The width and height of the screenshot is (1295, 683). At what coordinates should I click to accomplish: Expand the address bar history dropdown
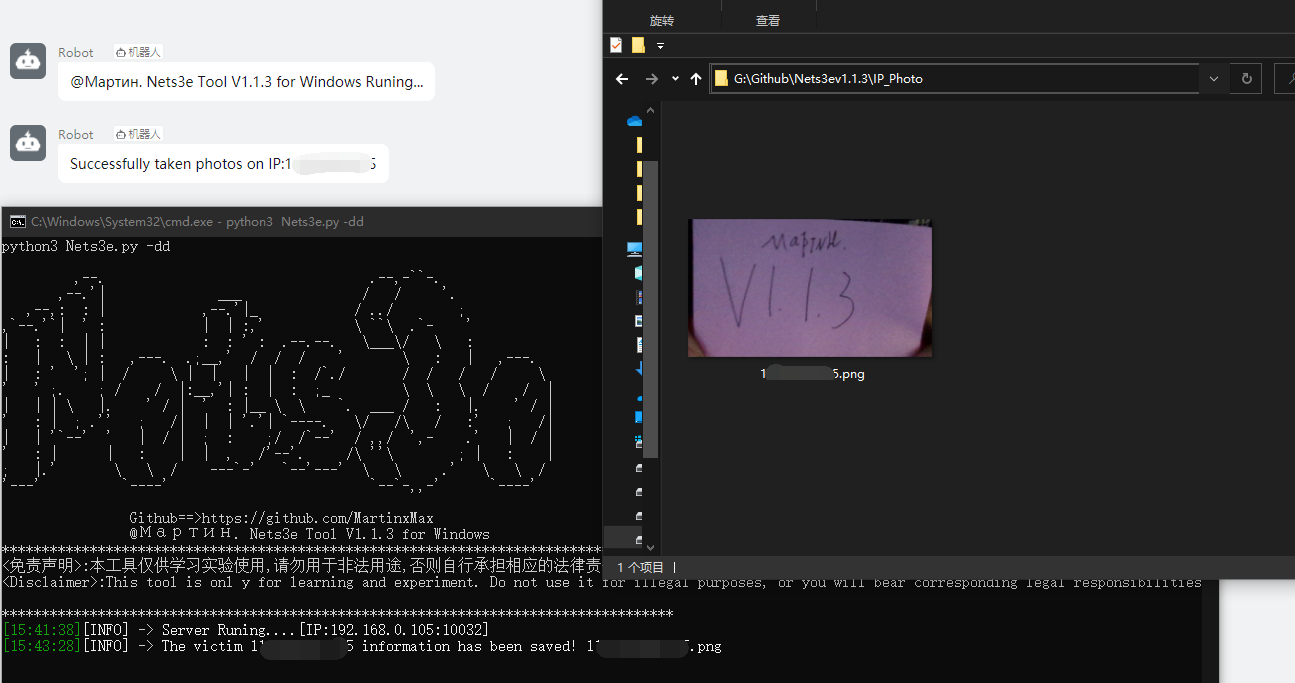pos(1214,78)
